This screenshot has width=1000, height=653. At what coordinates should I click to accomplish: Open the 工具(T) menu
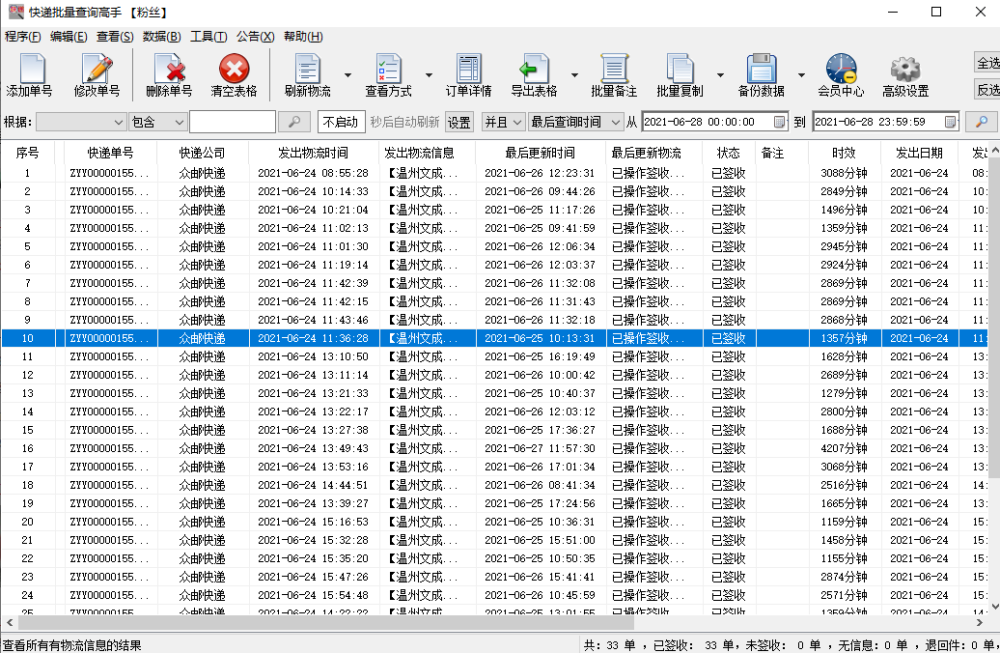pos(209,36)
